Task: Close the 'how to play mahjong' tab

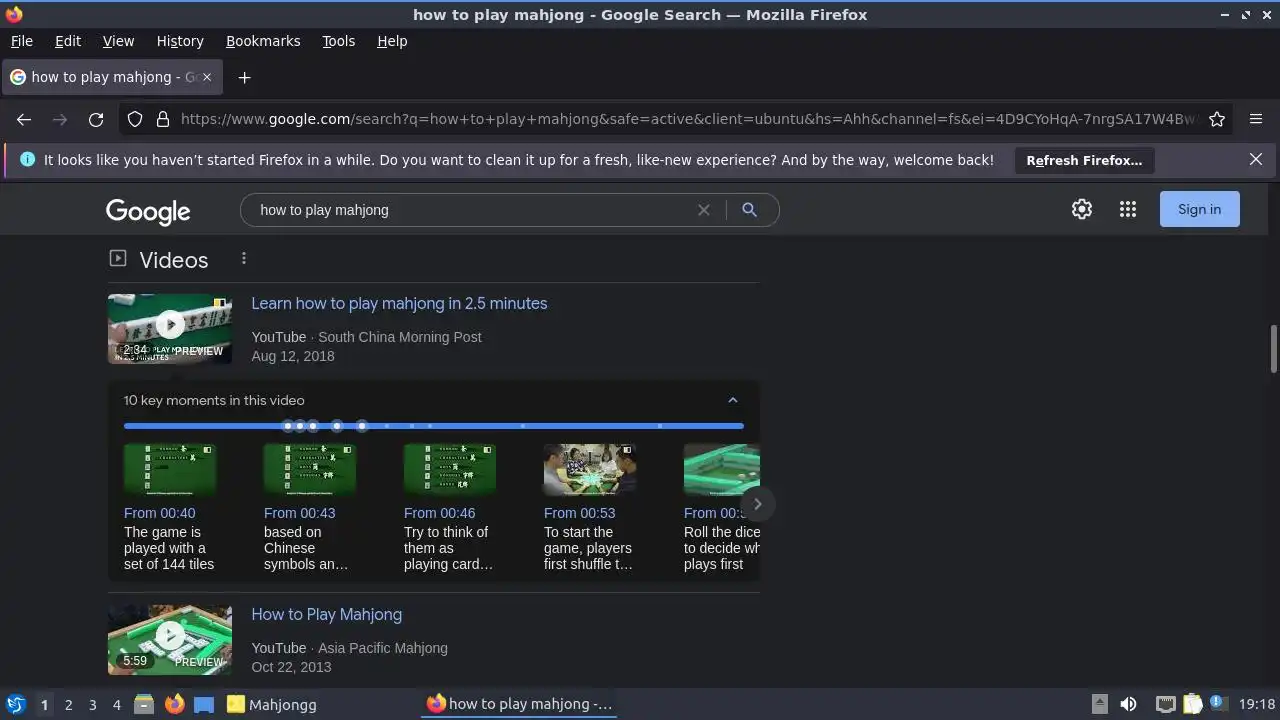Action: (207, 77)
